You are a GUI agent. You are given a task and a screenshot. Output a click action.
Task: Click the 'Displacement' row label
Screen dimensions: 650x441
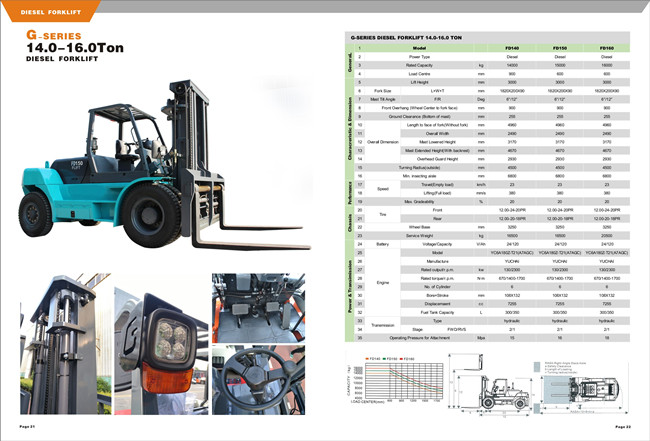coord(437,304)
